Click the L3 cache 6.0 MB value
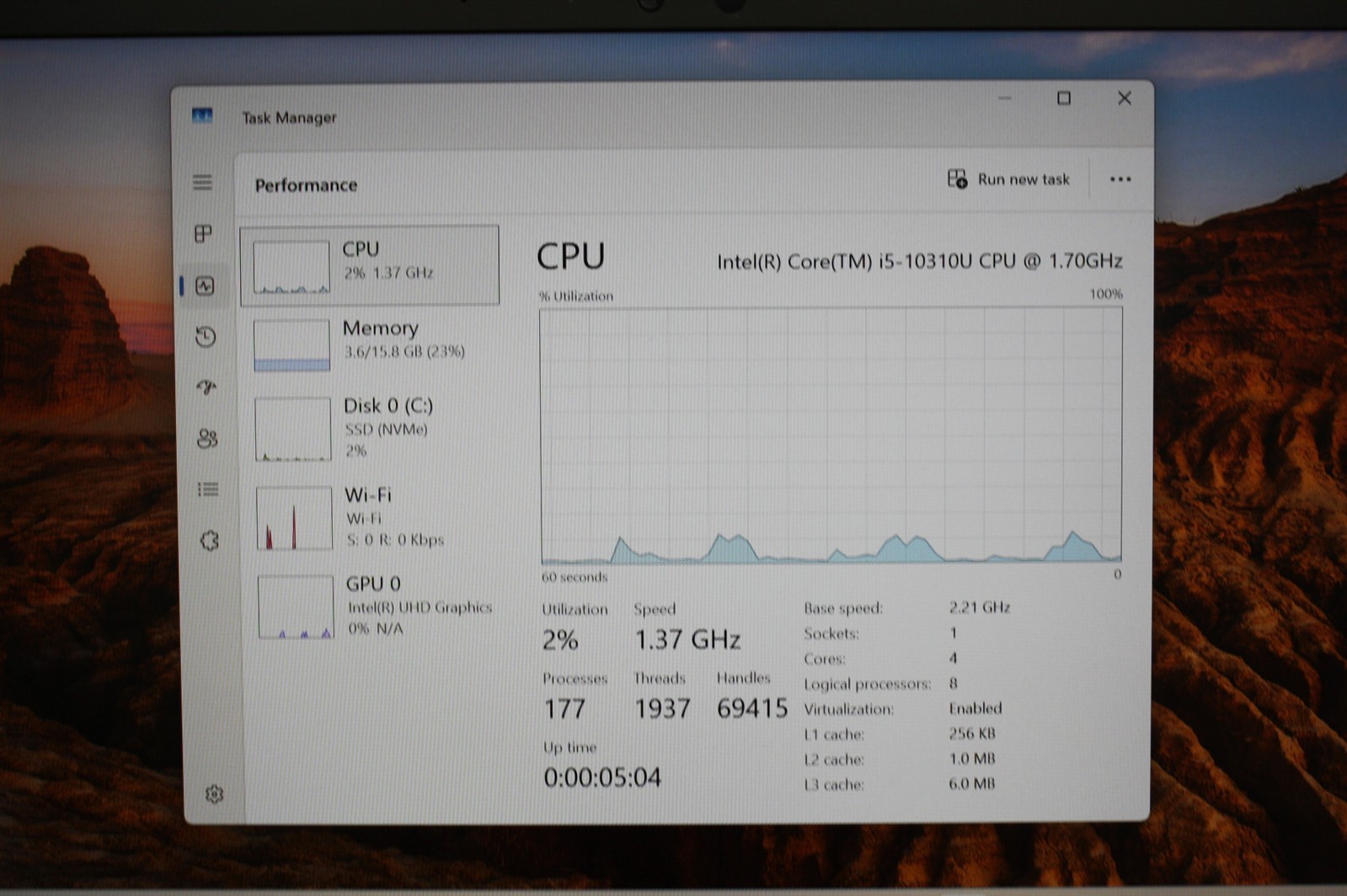Viewport: 1347px width, 896px height. 972,784
